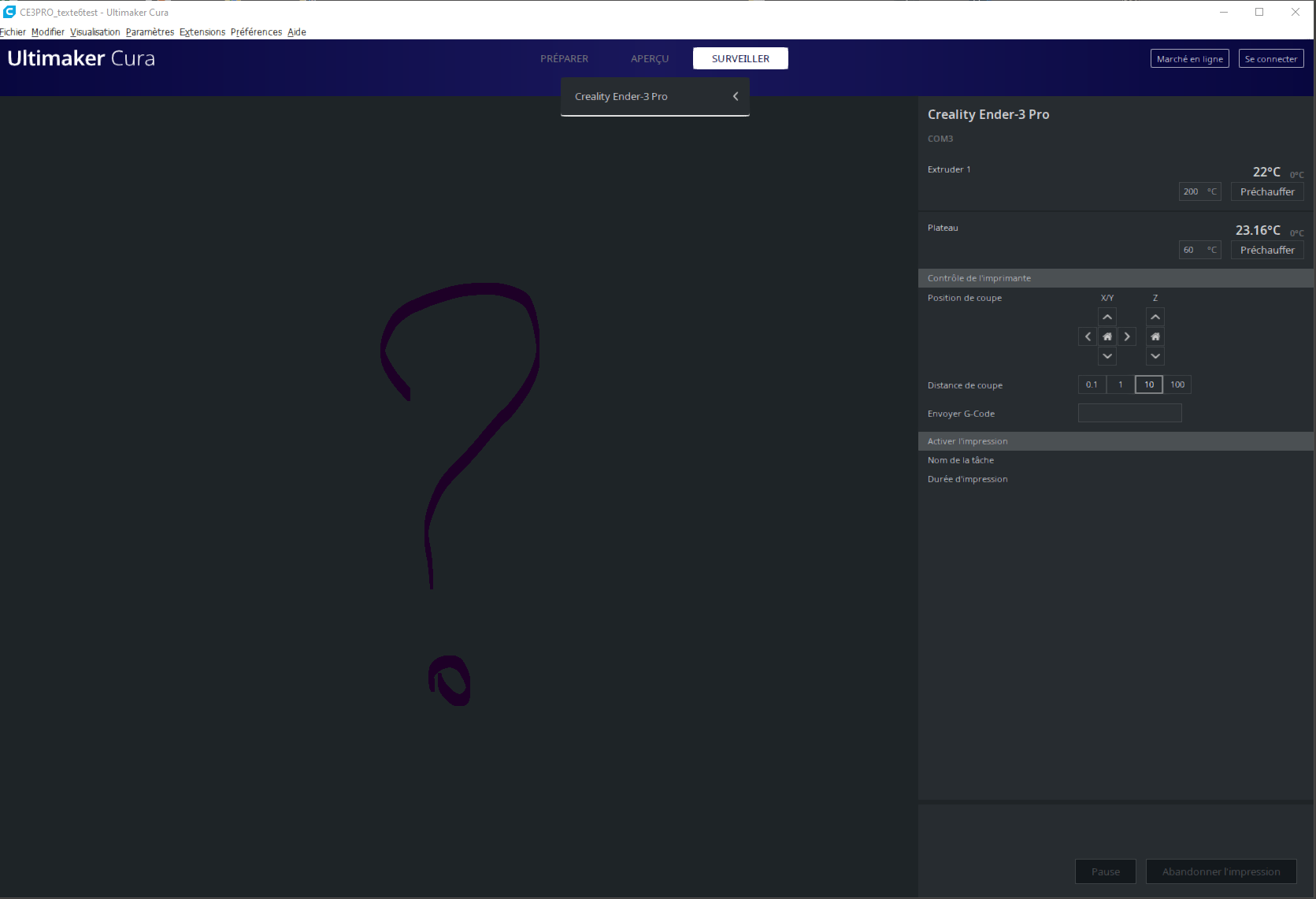Lower the Z axis
The image size is (1316, 899).
click(x=1155, y=356)
